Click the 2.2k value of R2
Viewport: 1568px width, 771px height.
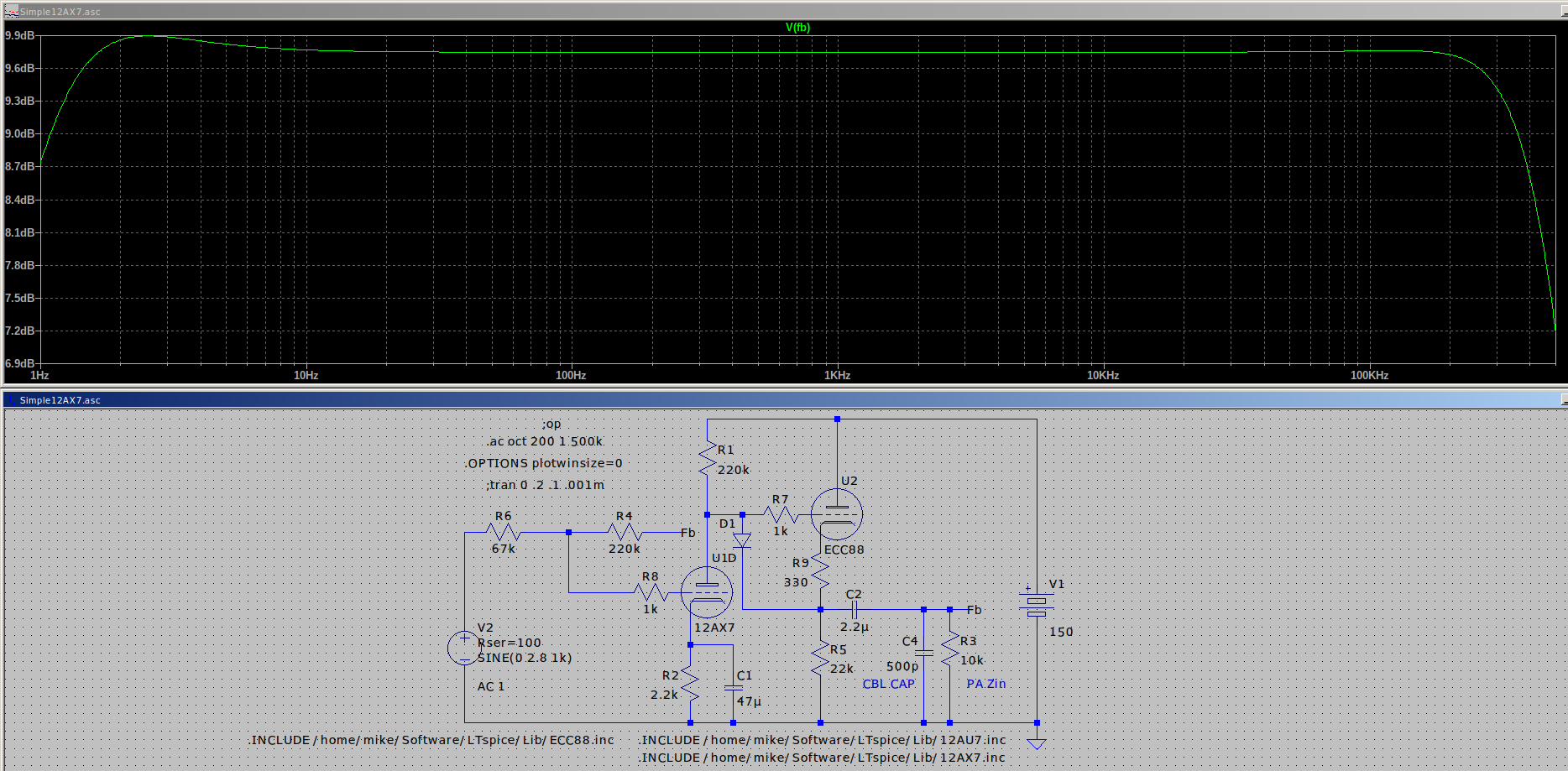664,695
